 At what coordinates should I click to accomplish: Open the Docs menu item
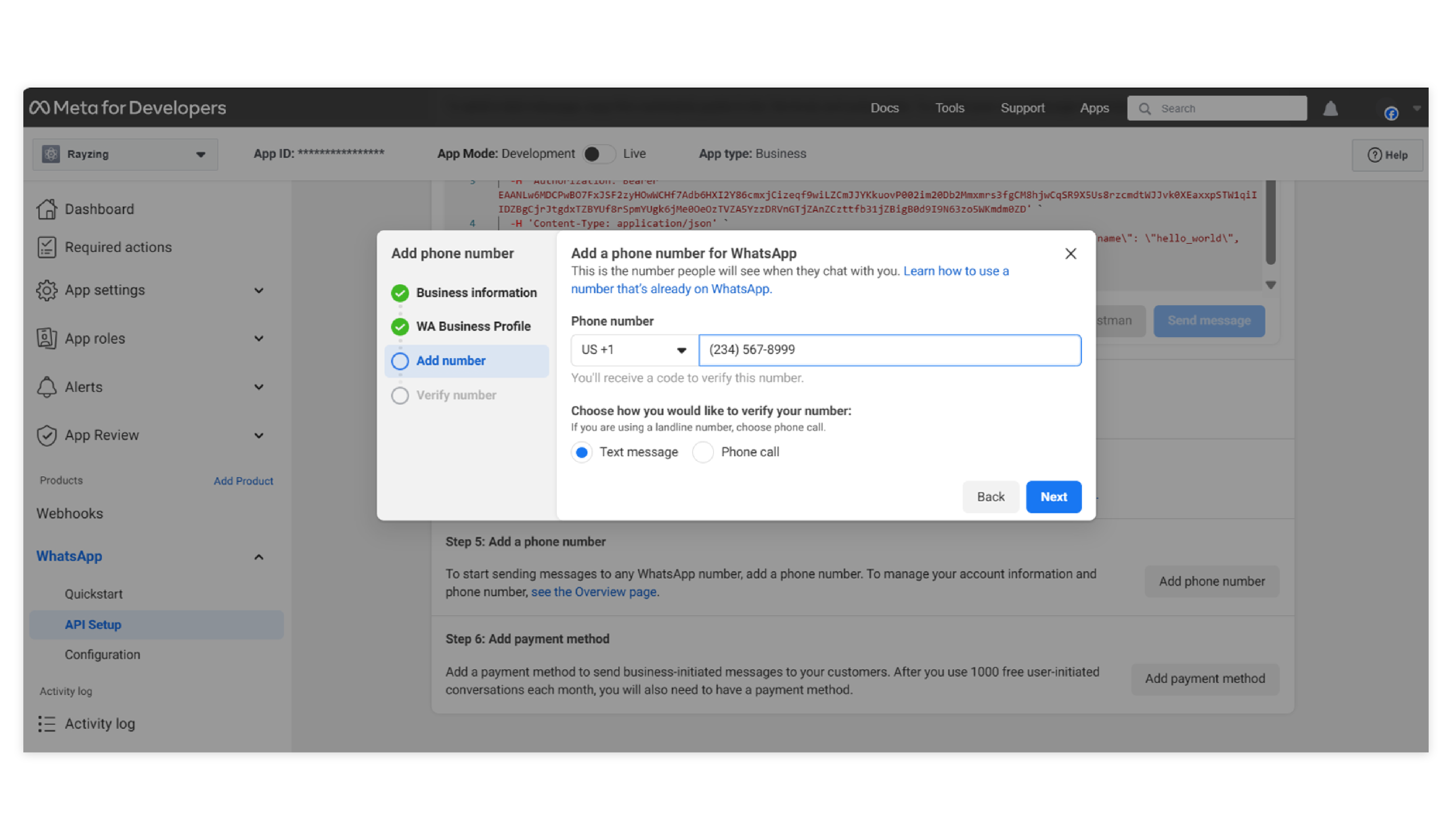coord(884,108)
